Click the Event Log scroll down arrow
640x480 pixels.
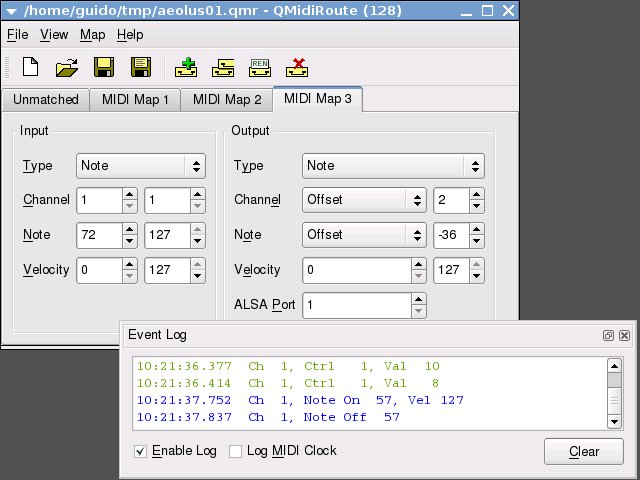point(614,422)
